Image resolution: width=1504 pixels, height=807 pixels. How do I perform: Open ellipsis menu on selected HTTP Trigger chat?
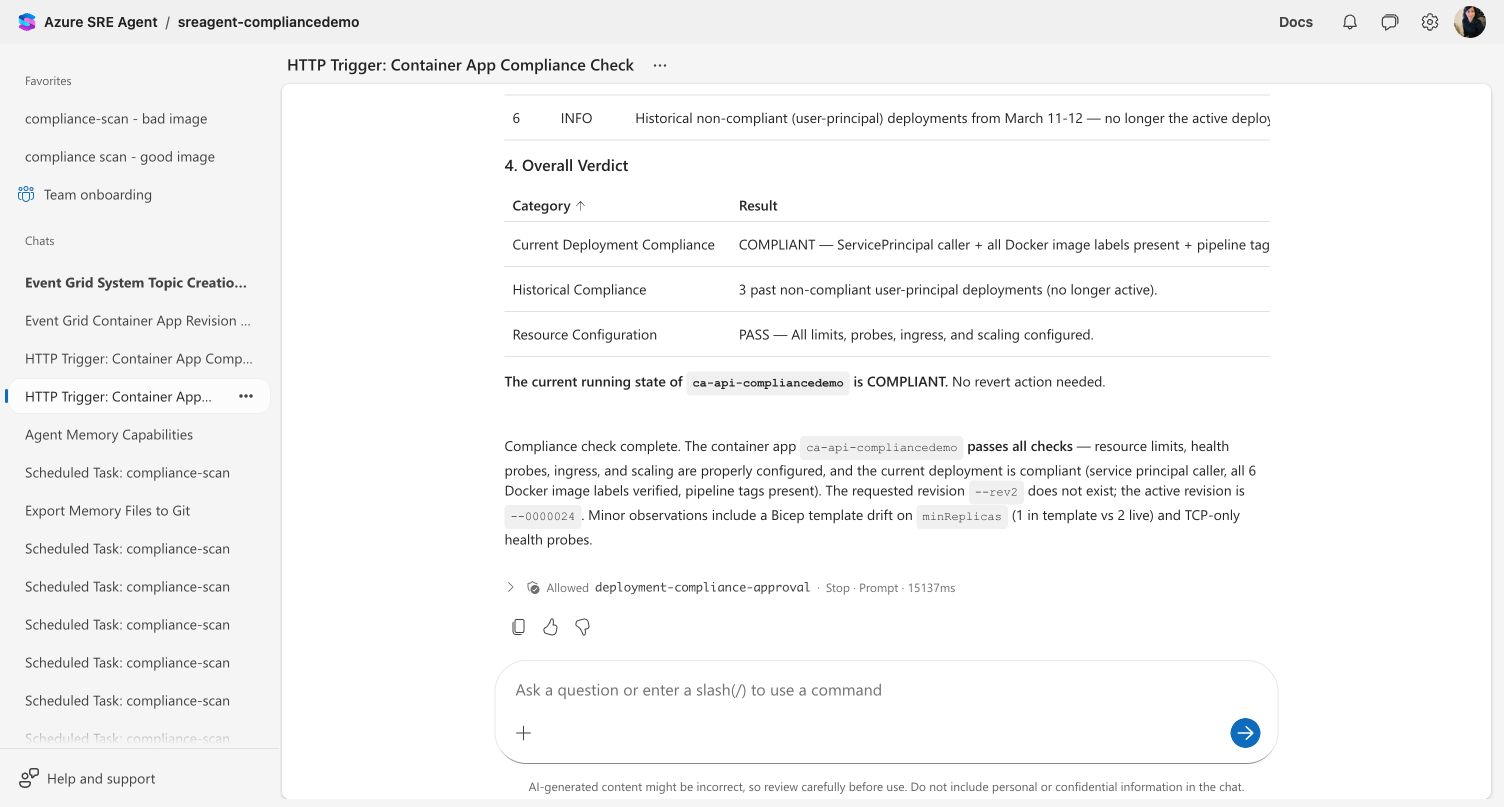point(246,397)
